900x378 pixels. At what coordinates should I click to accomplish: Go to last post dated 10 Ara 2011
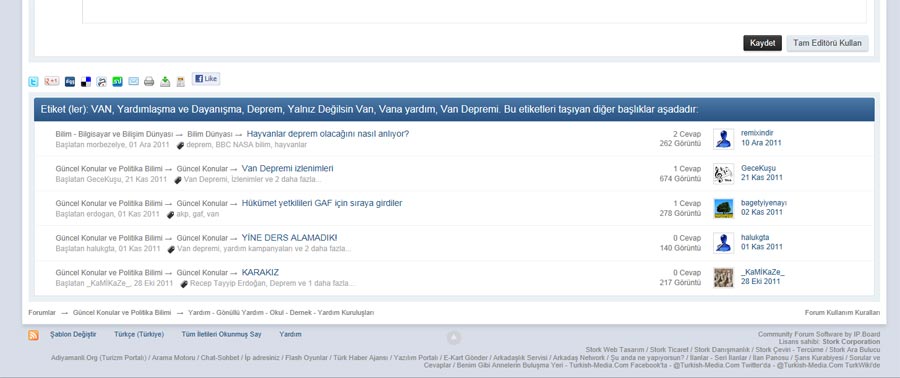tap(761, 143)
